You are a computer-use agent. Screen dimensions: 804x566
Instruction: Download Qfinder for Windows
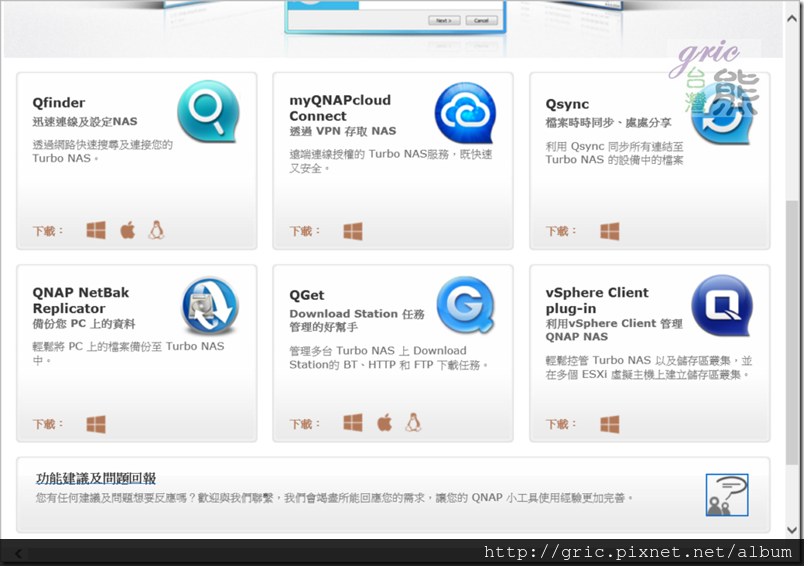click(96, 231)
